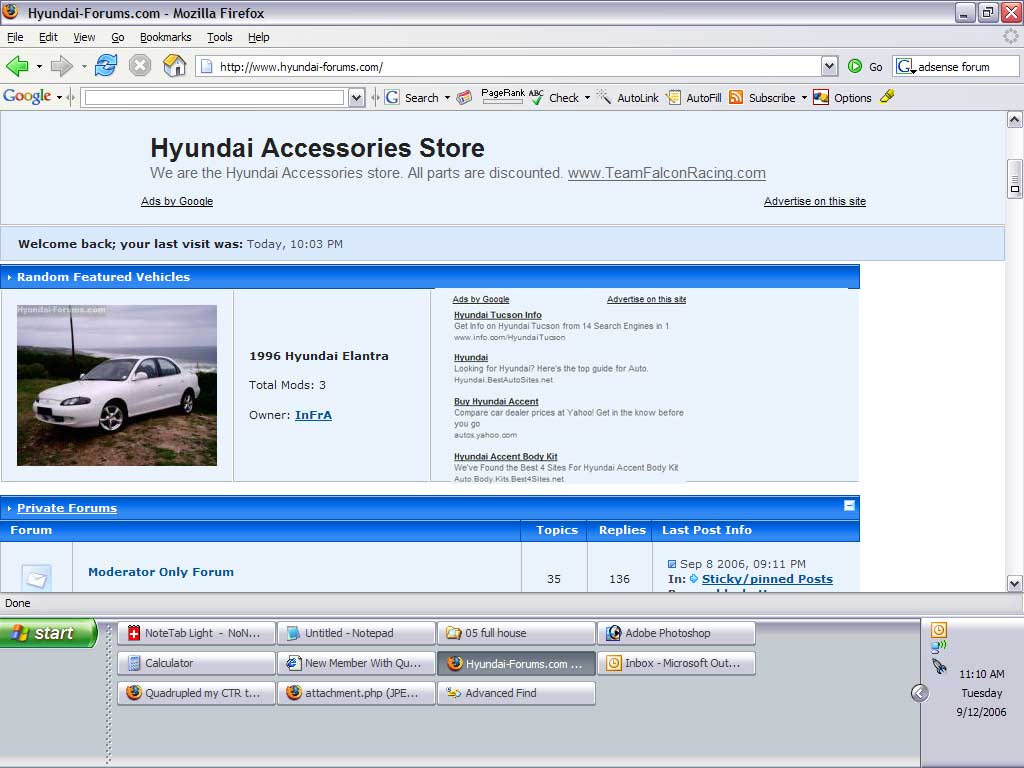Click the InFrA owner link
Viewport: 1024px width, 768px height.
[313, 415]
